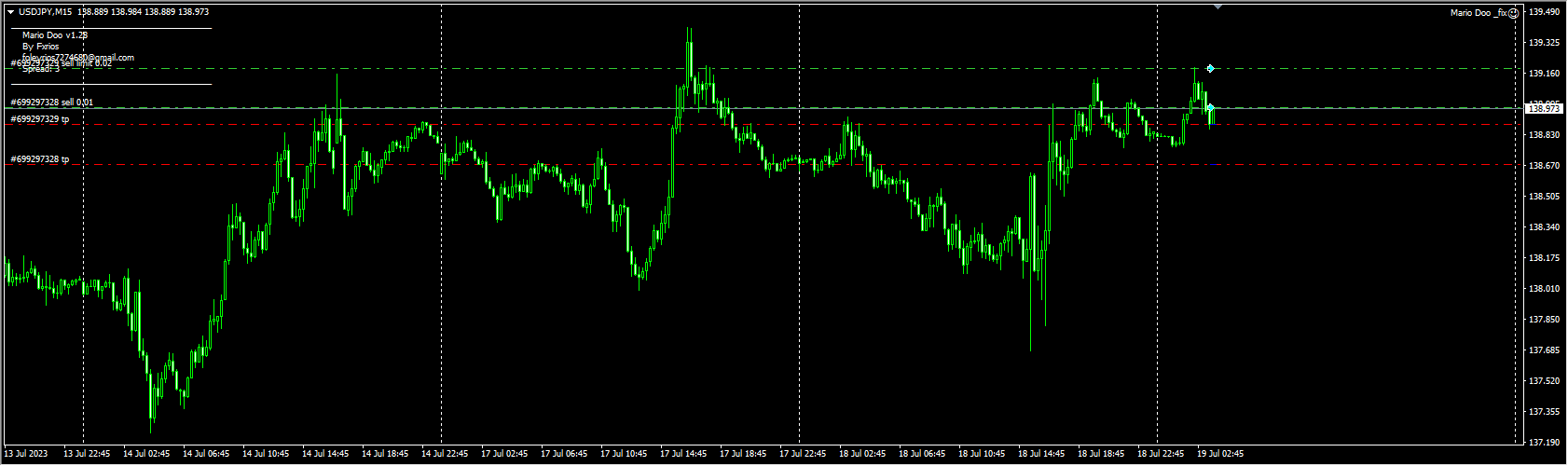Click the 18 Jul 06:45 time label
The image size is (1568, 466).
(x=922, y=454)
